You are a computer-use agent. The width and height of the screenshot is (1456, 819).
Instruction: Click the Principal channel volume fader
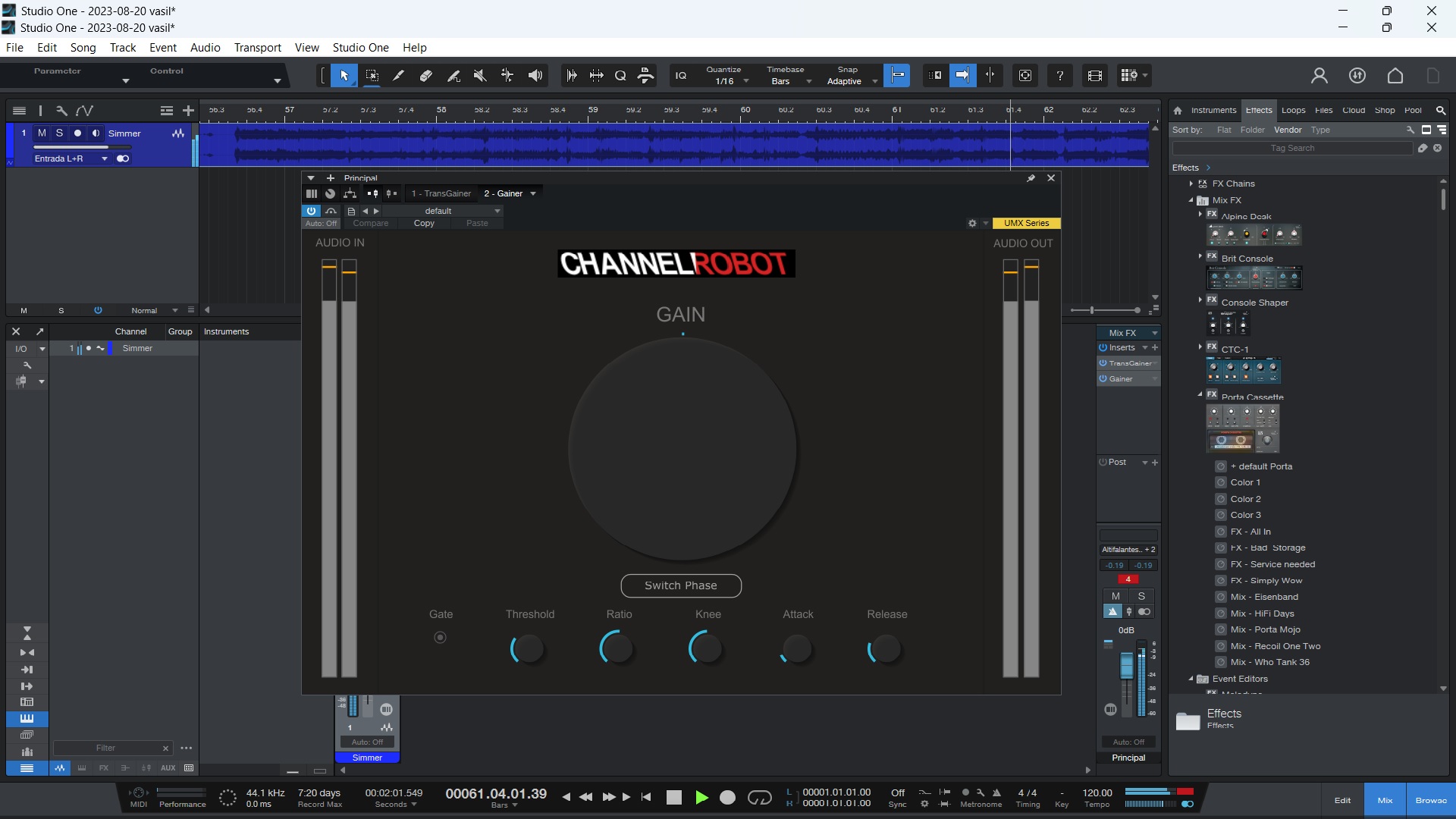click(1126, 666)
